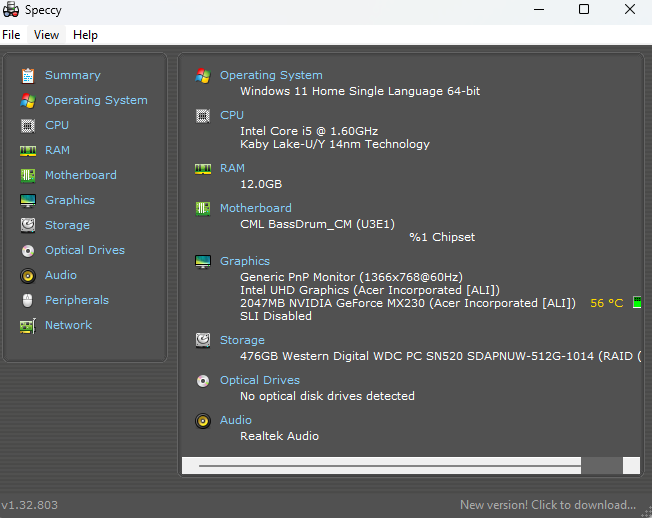Viewport: 652px width, 518px height.
Task: Select Graphics in the sidebar
Action: pyautogui.click(x=70, y=200)
